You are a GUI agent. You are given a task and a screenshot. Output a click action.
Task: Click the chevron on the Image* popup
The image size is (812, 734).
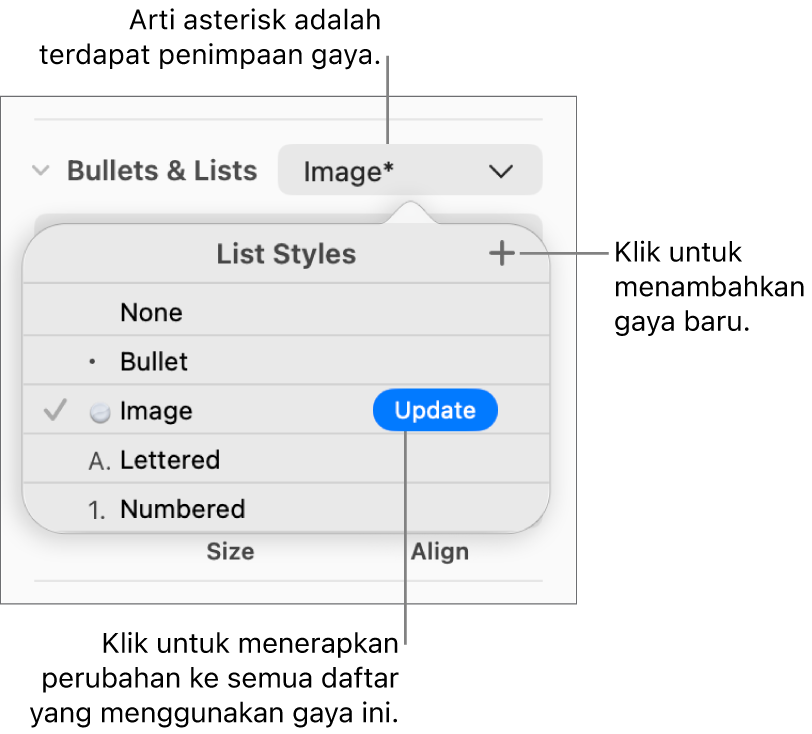click(501, 171)
